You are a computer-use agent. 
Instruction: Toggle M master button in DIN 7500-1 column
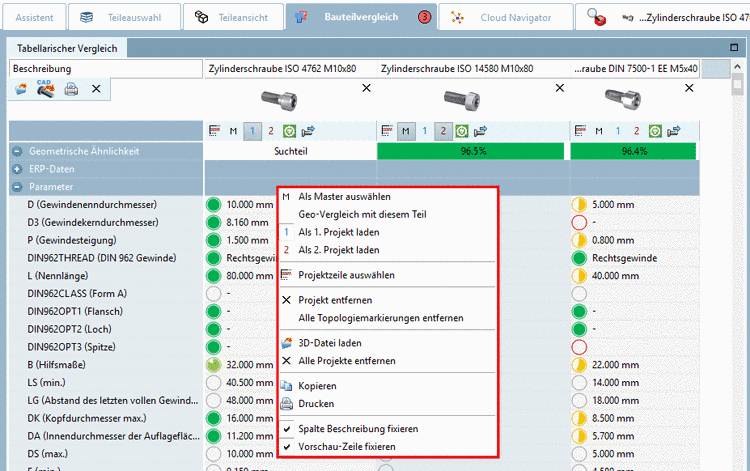point(599,131)
